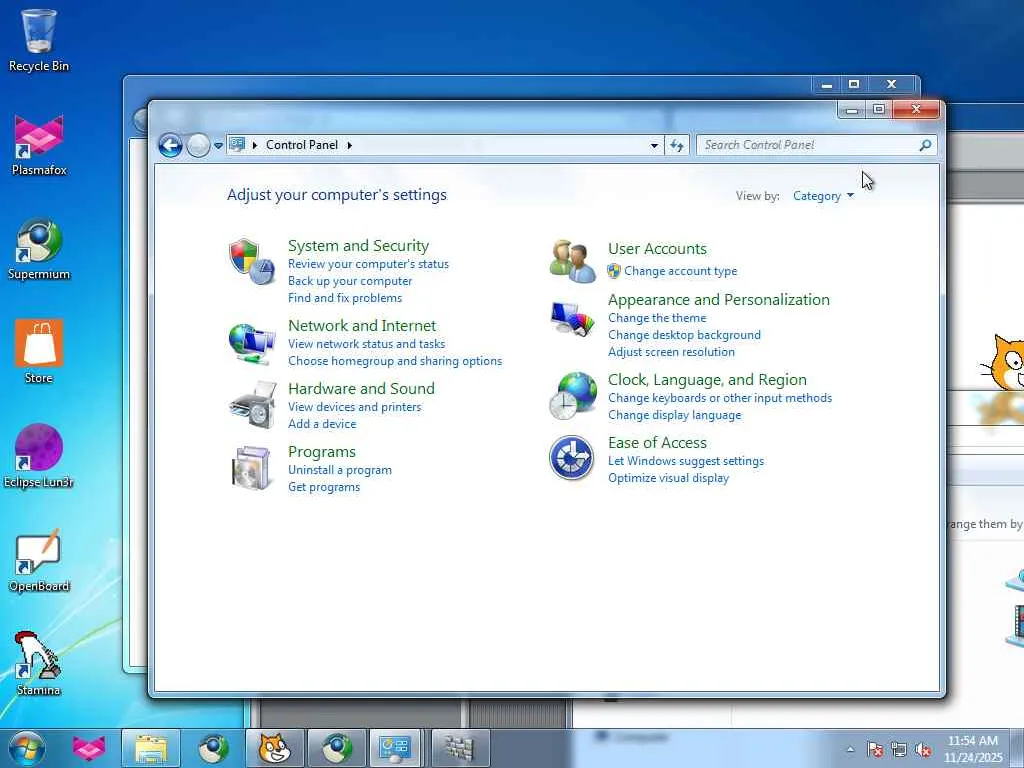Open Recycle Bin on the desktop
This screenshot has height=768, width=1024.
39,40
